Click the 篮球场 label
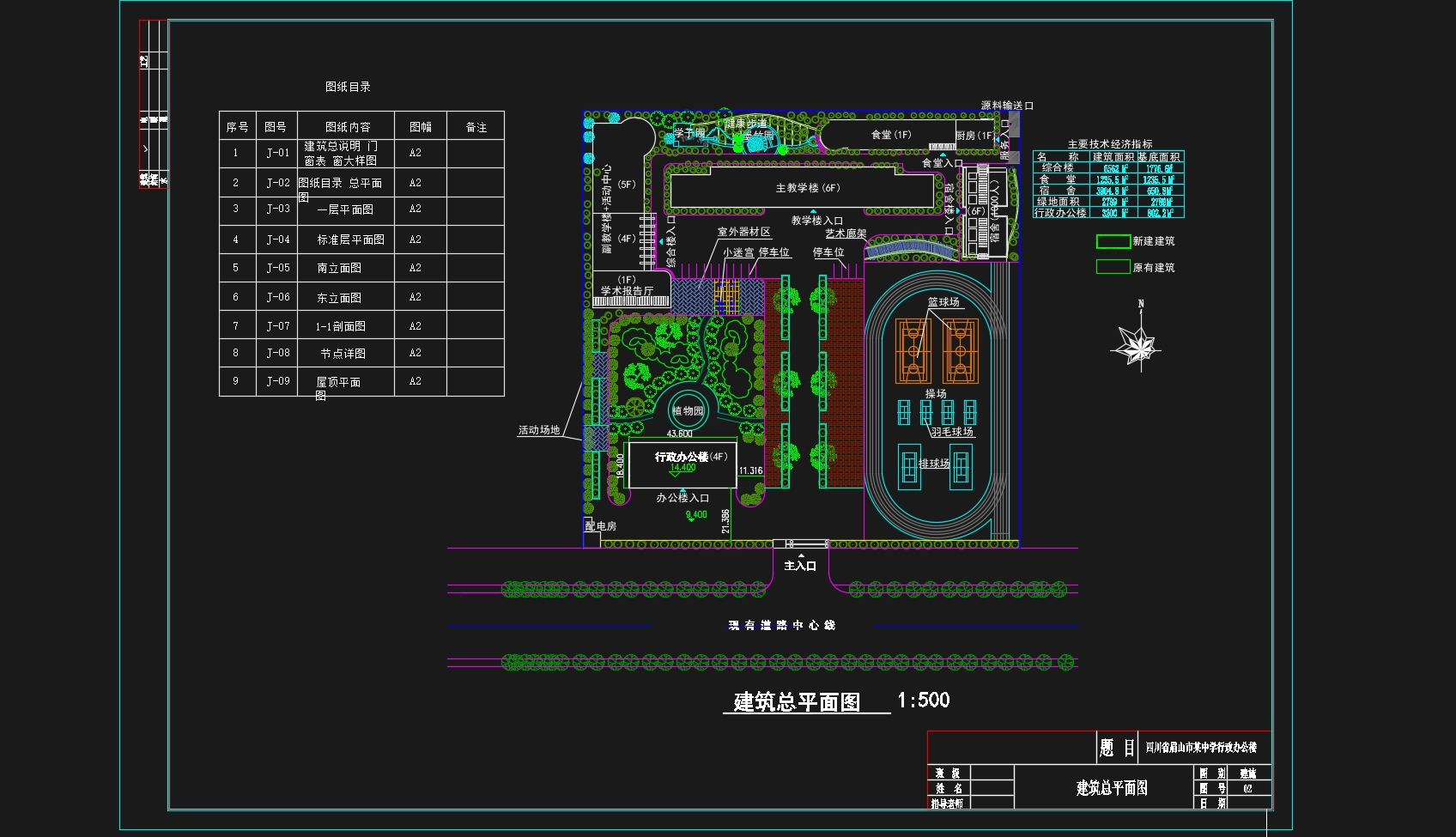 (x=943, y=302)
